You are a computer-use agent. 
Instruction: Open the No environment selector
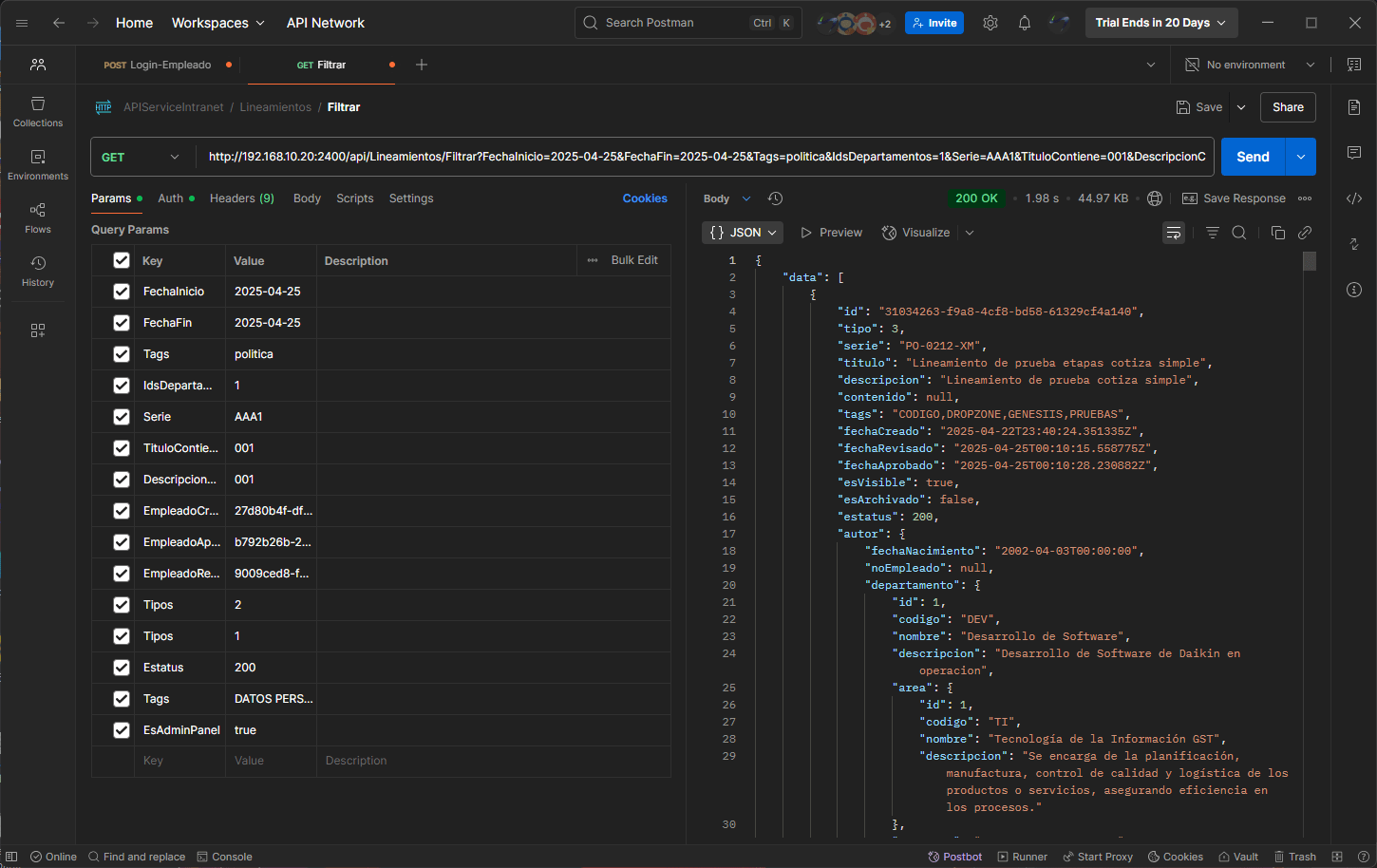(x=1250, y=65)
